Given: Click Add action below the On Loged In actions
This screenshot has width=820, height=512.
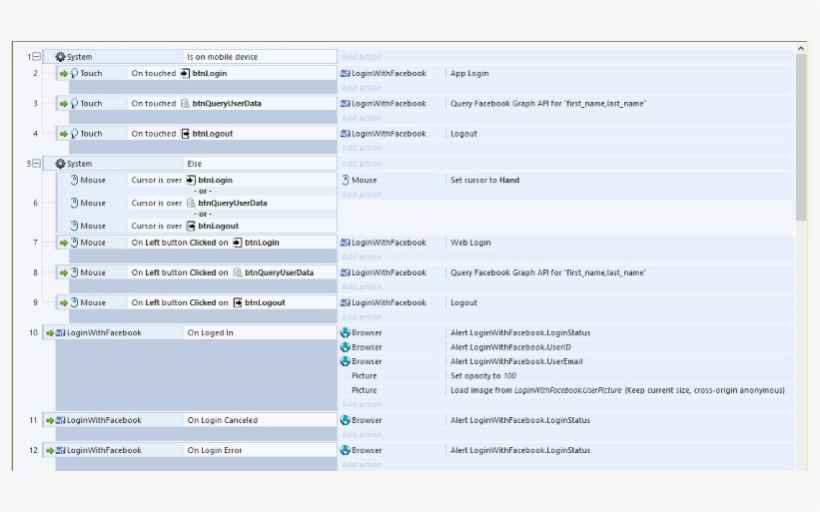Looking at the screenshot, I should (x=362, y=404).
